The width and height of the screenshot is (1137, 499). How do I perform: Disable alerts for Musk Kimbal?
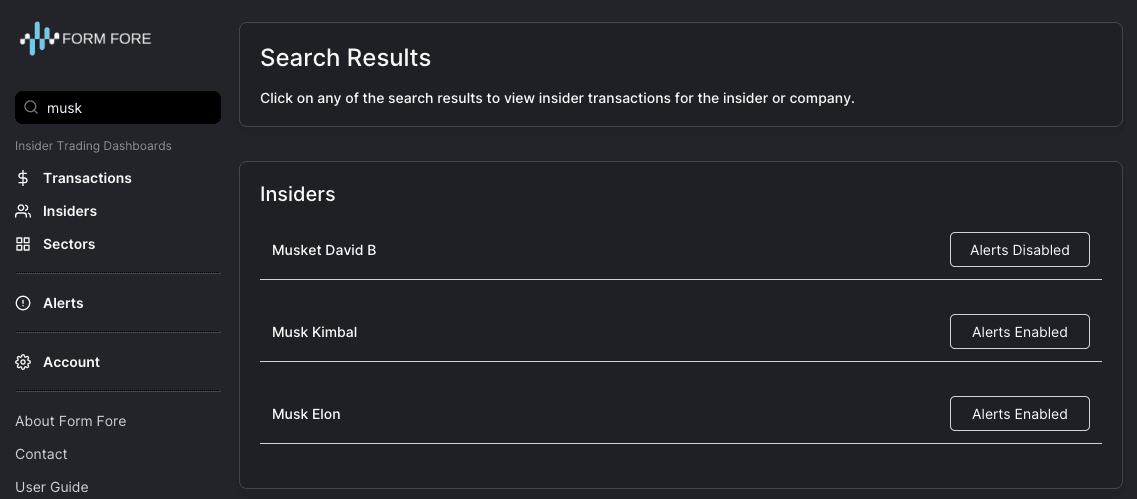1020,331
